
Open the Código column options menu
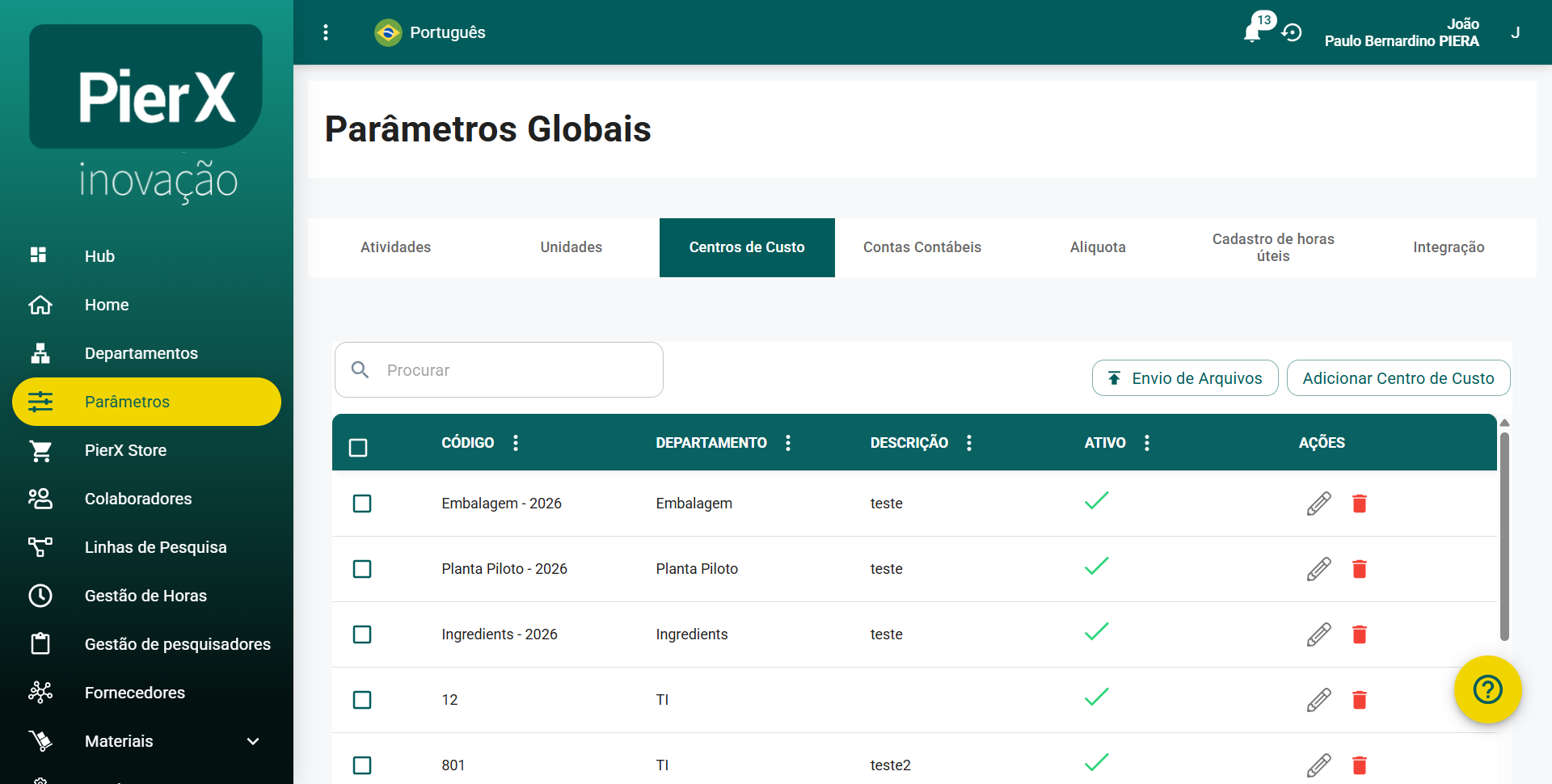(x=516, y=442)
